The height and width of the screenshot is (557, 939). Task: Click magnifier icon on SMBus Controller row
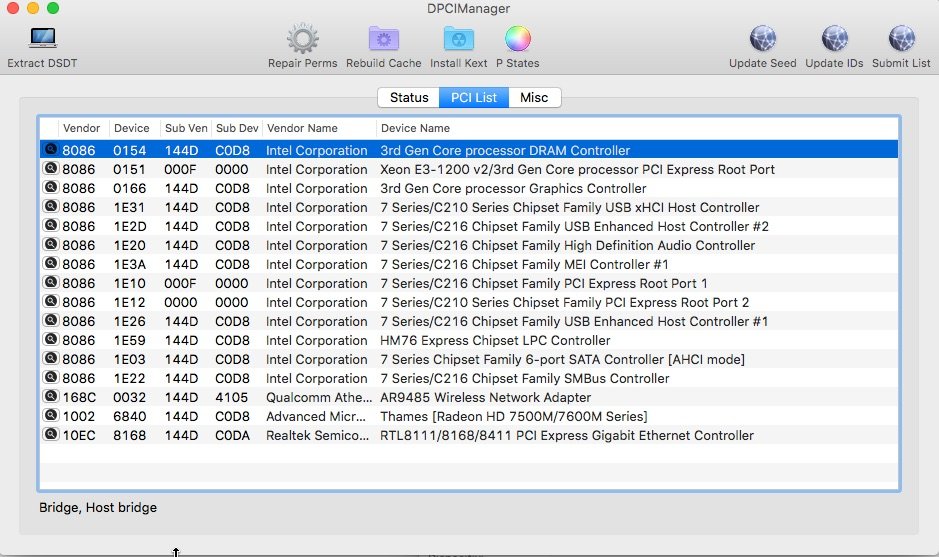[x=51, y=377]
